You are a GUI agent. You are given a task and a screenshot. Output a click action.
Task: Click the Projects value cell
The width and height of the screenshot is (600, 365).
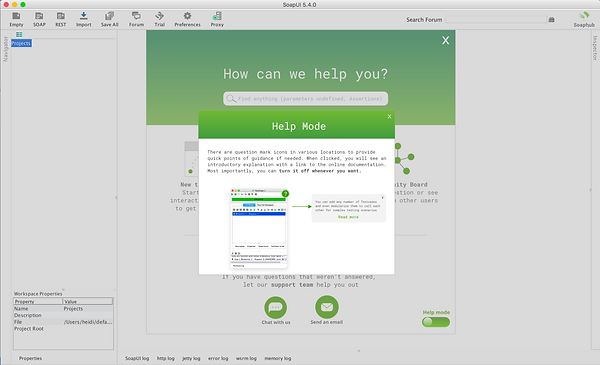coord(88,308)
